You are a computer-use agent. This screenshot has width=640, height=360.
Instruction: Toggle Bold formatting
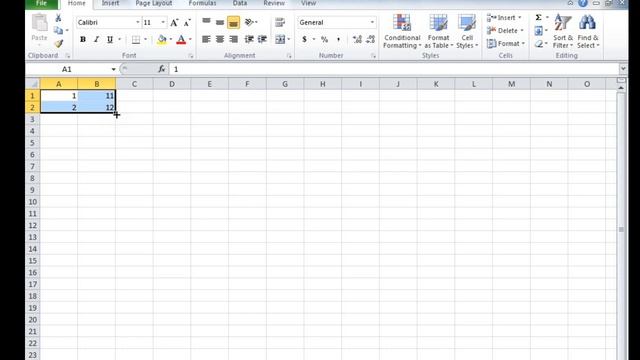tap(83, 40)
